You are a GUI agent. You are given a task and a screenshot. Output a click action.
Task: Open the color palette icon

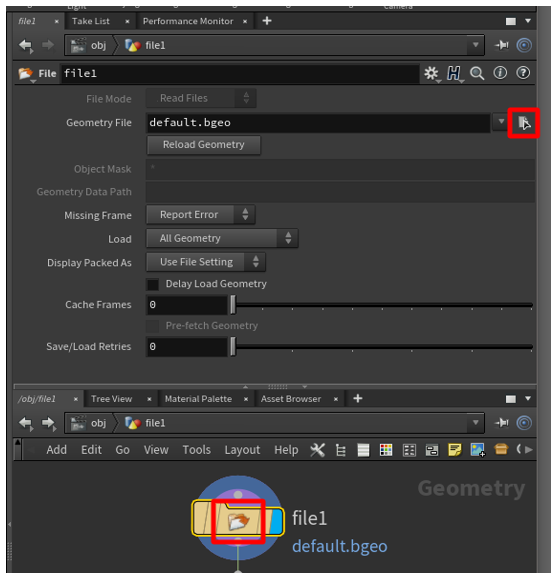tap(386, 450)
